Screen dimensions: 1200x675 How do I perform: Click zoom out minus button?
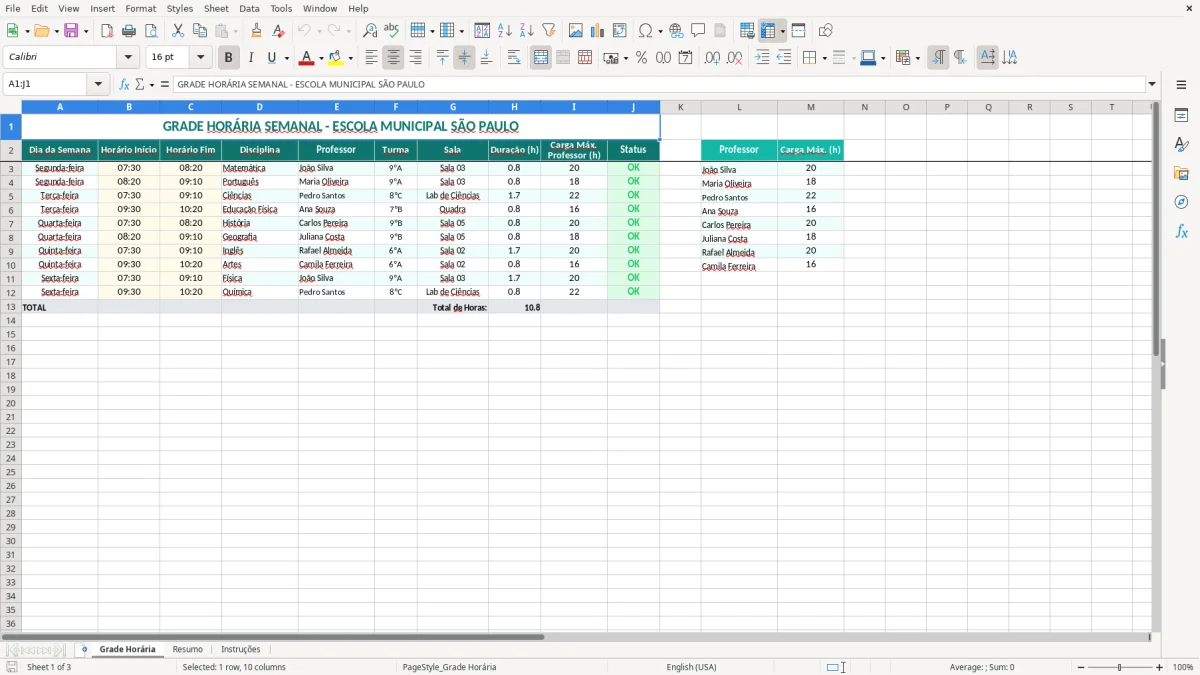(x=1081, y=667)
